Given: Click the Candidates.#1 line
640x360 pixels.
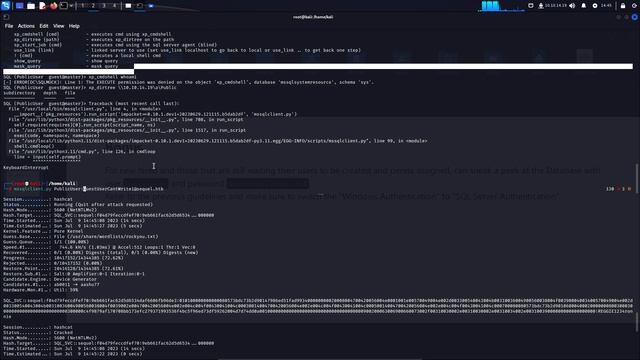Looking at the screenshot, I should tap(51, 284).
